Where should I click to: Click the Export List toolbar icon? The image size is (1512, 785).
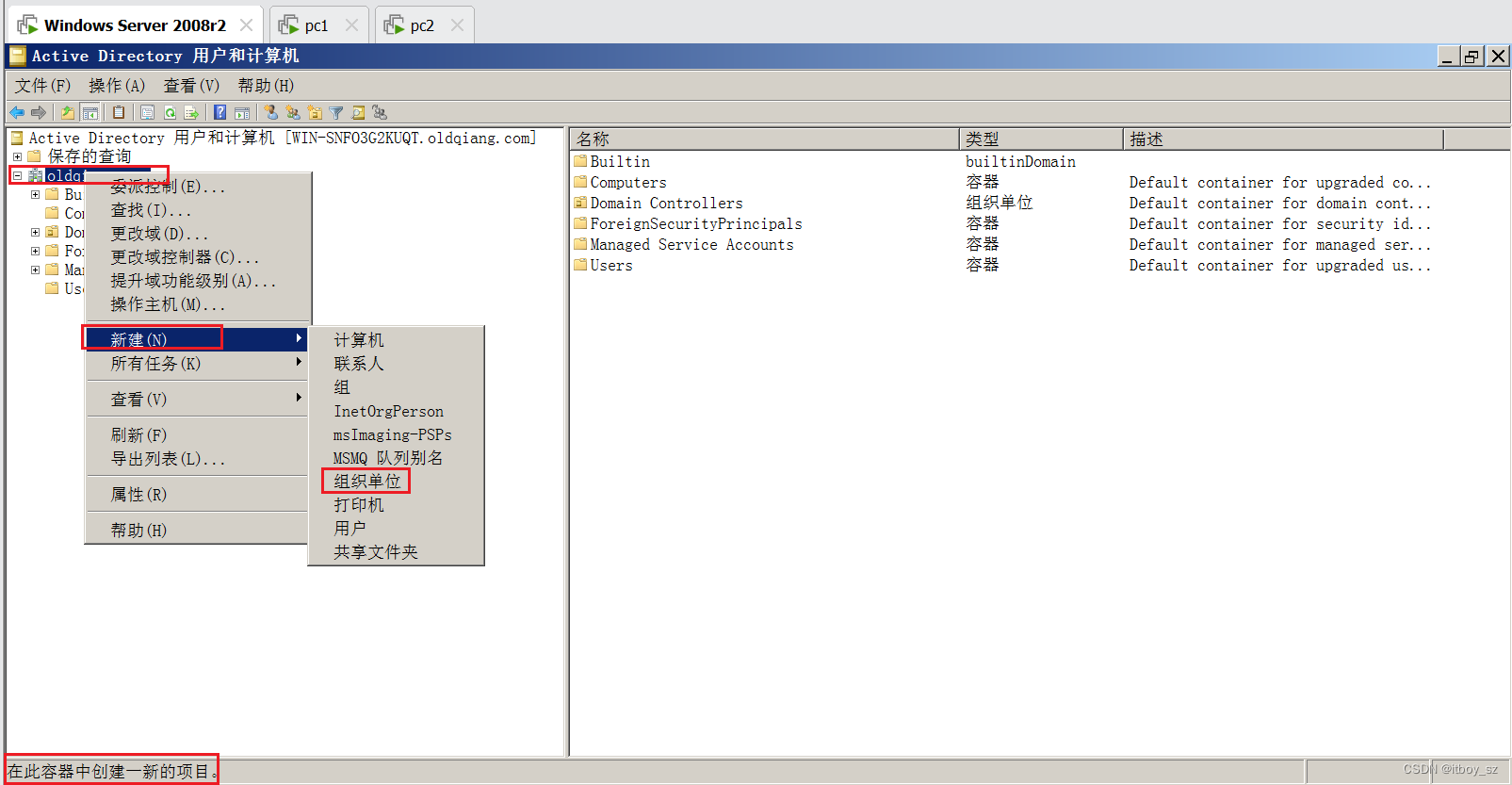pyautogui.click(x=192, y=113)
